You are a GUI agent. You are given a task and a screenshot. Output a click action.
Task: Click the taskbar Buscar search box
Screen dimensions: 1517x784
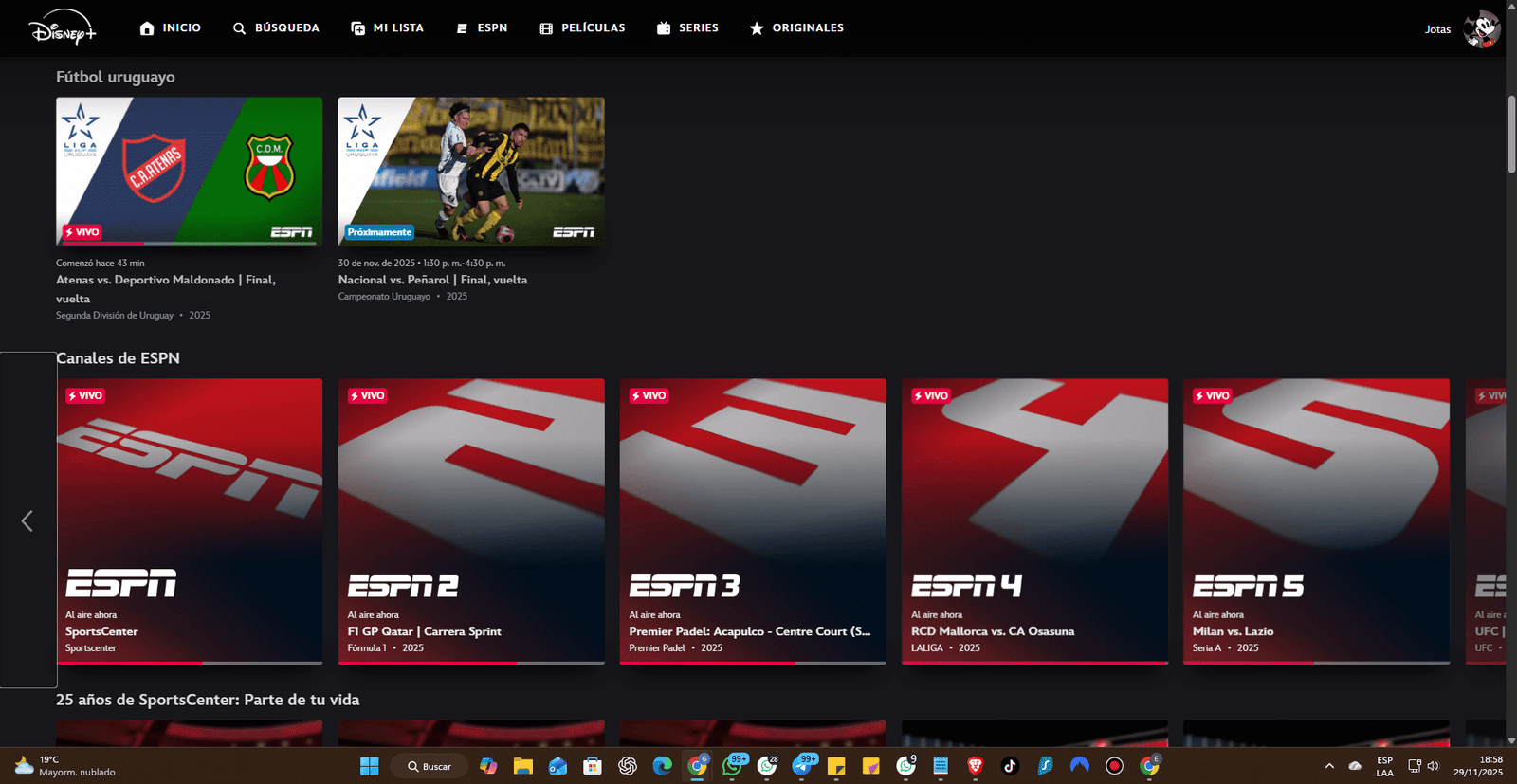[x=430, y=766]
